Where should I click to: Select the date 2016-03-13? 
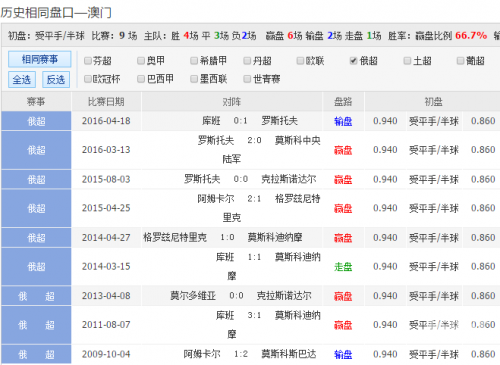106,150
